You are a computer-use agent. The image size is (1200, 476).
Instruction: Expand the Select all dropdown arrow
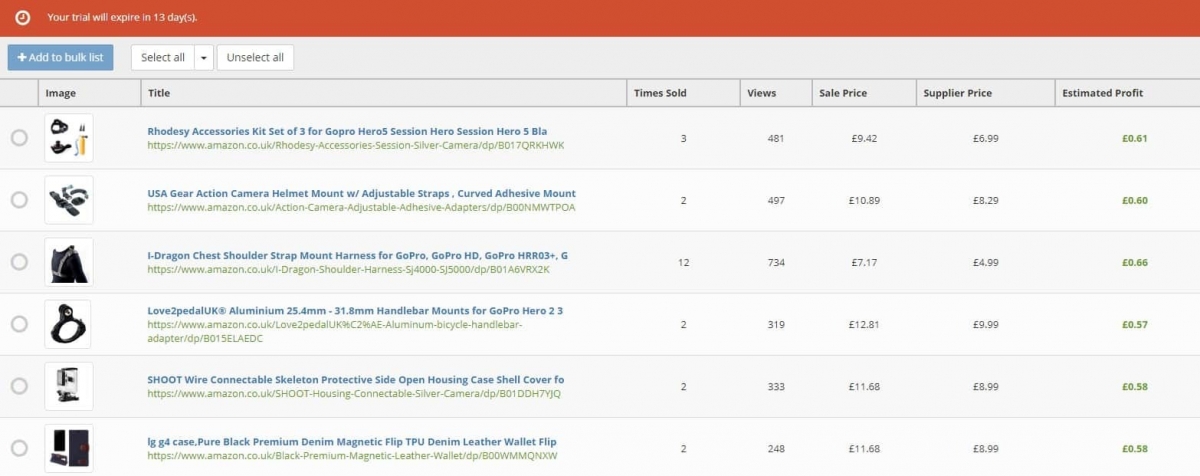tap(204, 58)
